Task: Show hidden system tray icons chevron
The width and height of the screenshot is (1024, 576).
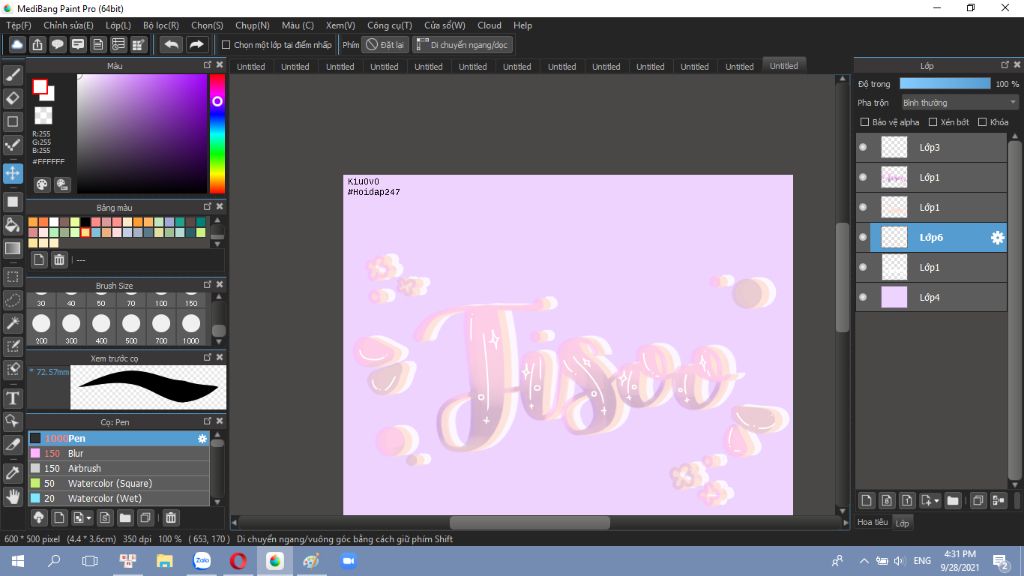Action: 864,561
